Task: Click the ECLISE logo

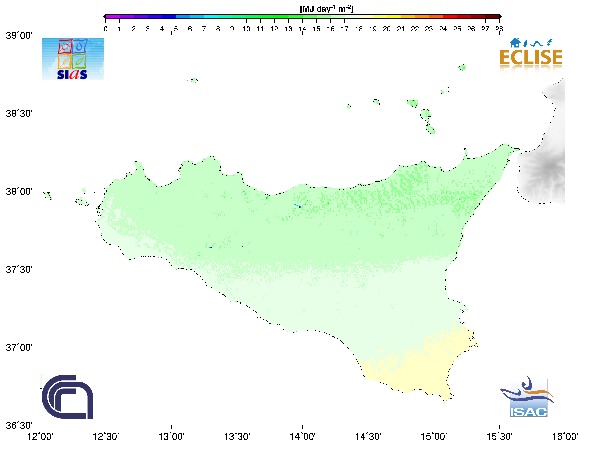Action: pyautogui.click(x=531, y=57)
